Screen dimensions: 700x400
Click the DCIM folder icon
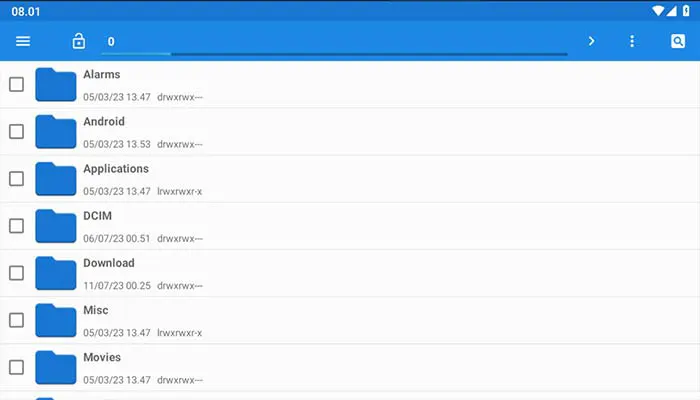[x=56, y=226]
